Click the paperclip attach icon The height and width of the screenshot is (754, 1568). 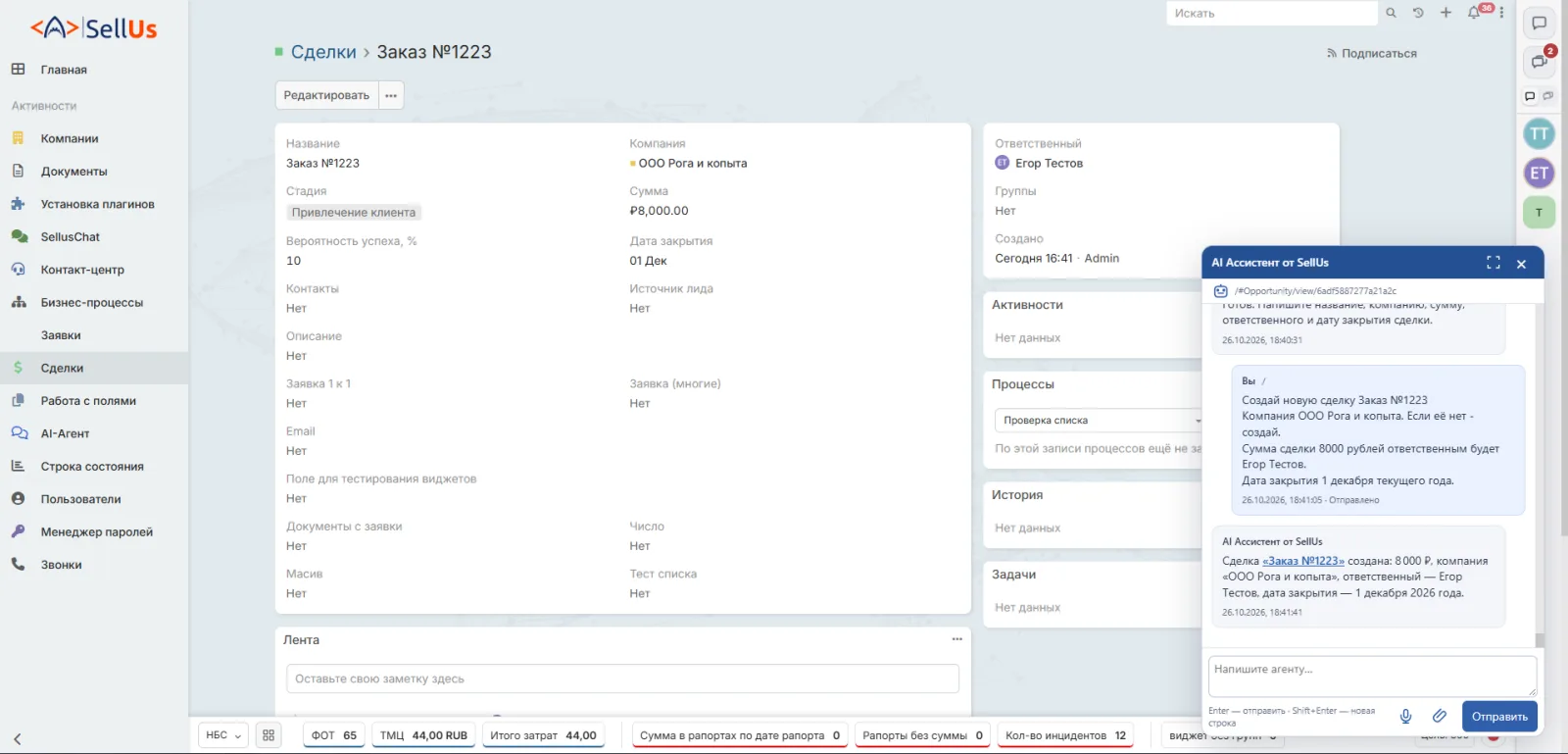pyautogui.click(x=1439, y=717)
